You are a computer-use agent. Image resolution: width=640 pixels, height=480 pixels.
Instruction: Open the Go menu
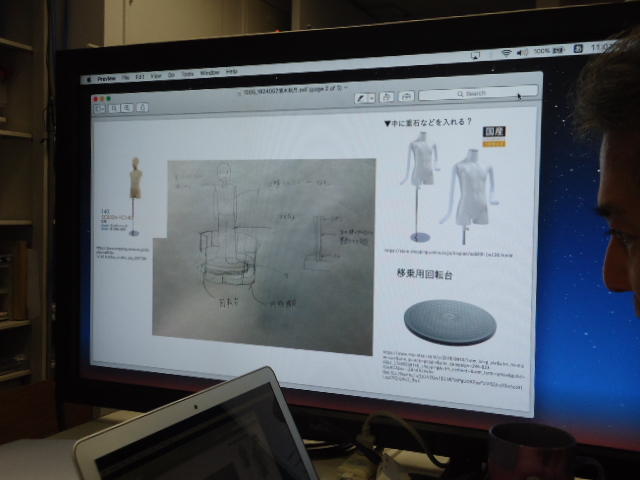pyautogui.click(x=171, y=75)
